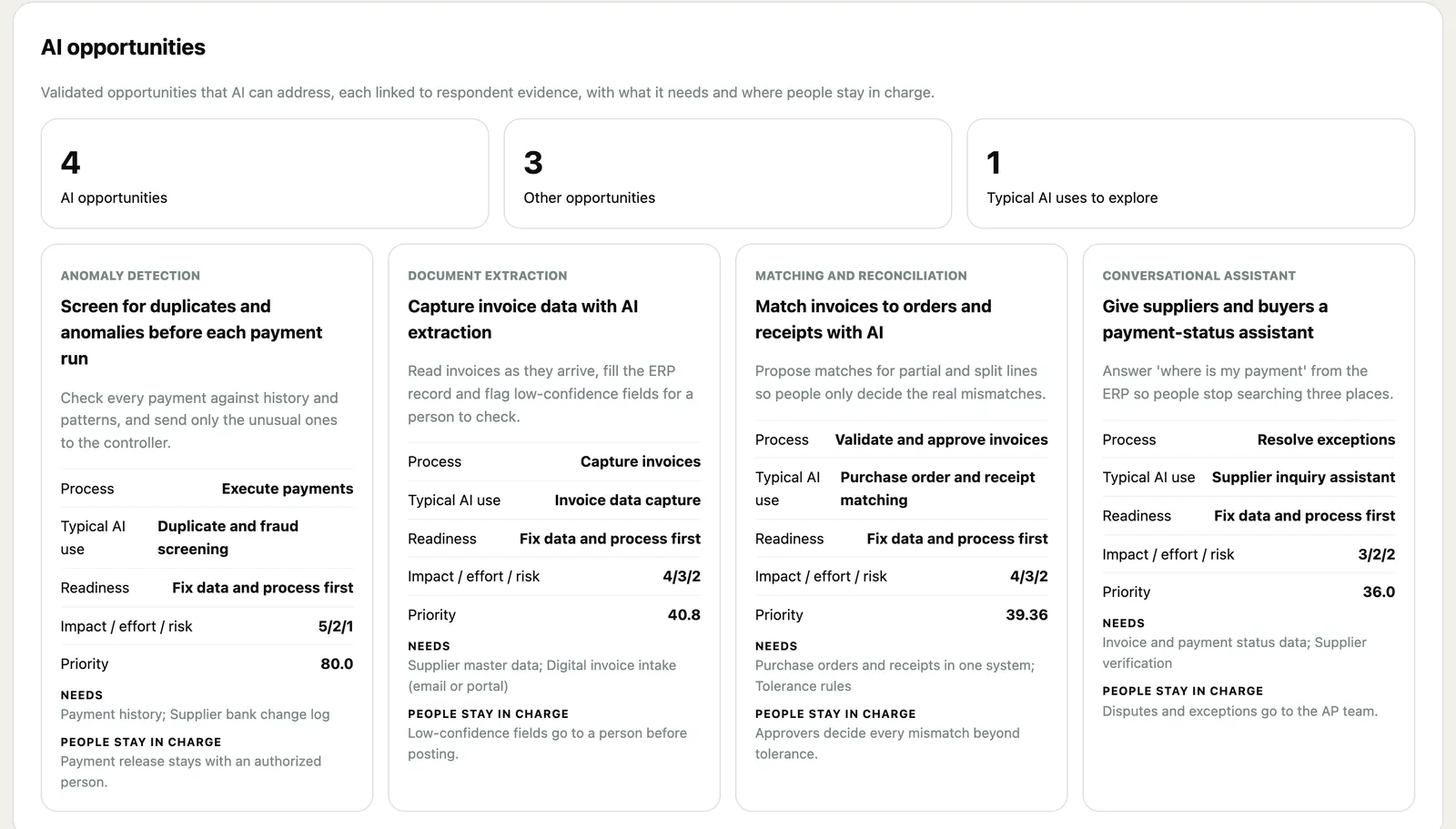Click the 3/2/2 impact/effort/risk value
Viewport: 1456px width, 829px height.
(x=1377, y=554)
